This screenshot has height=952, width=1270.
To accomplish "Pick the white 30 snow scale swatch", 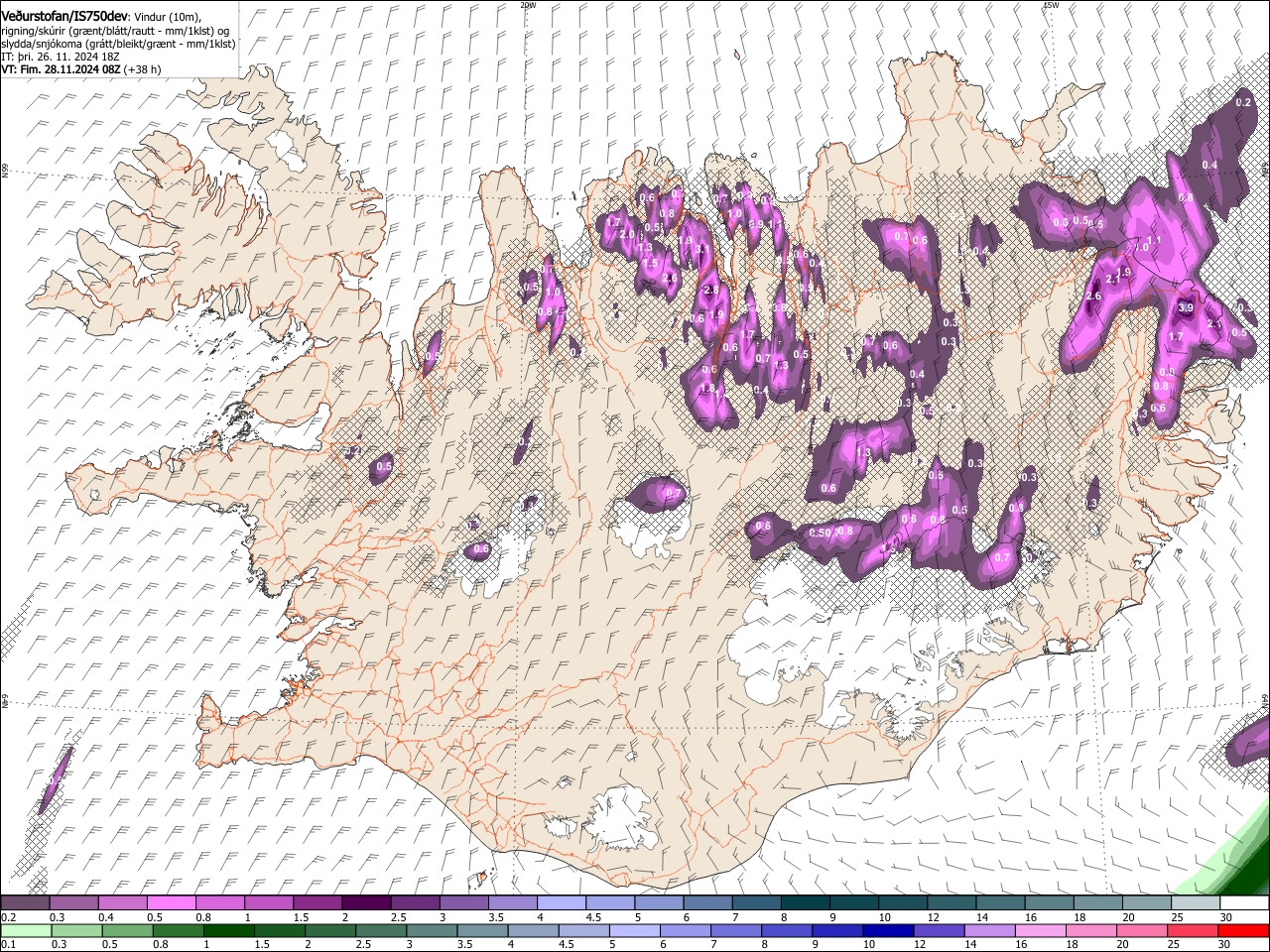I will point(1244,903).
